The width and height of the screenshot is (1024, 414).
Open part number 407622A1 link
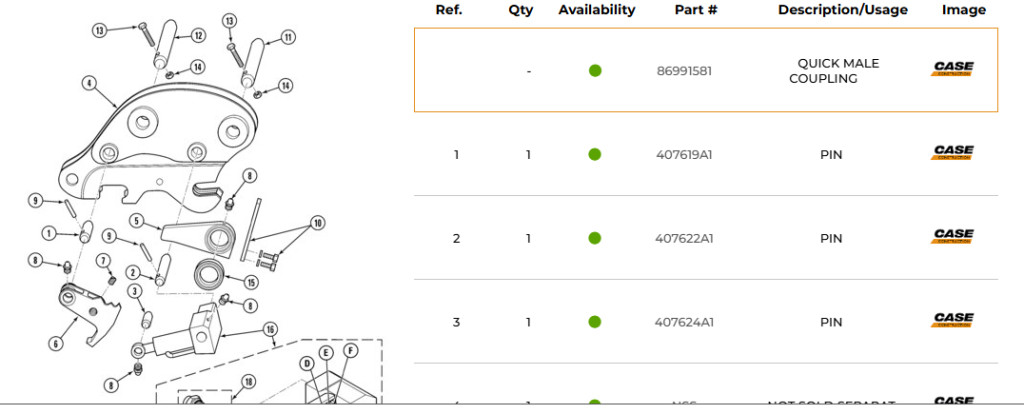point(684,238)
